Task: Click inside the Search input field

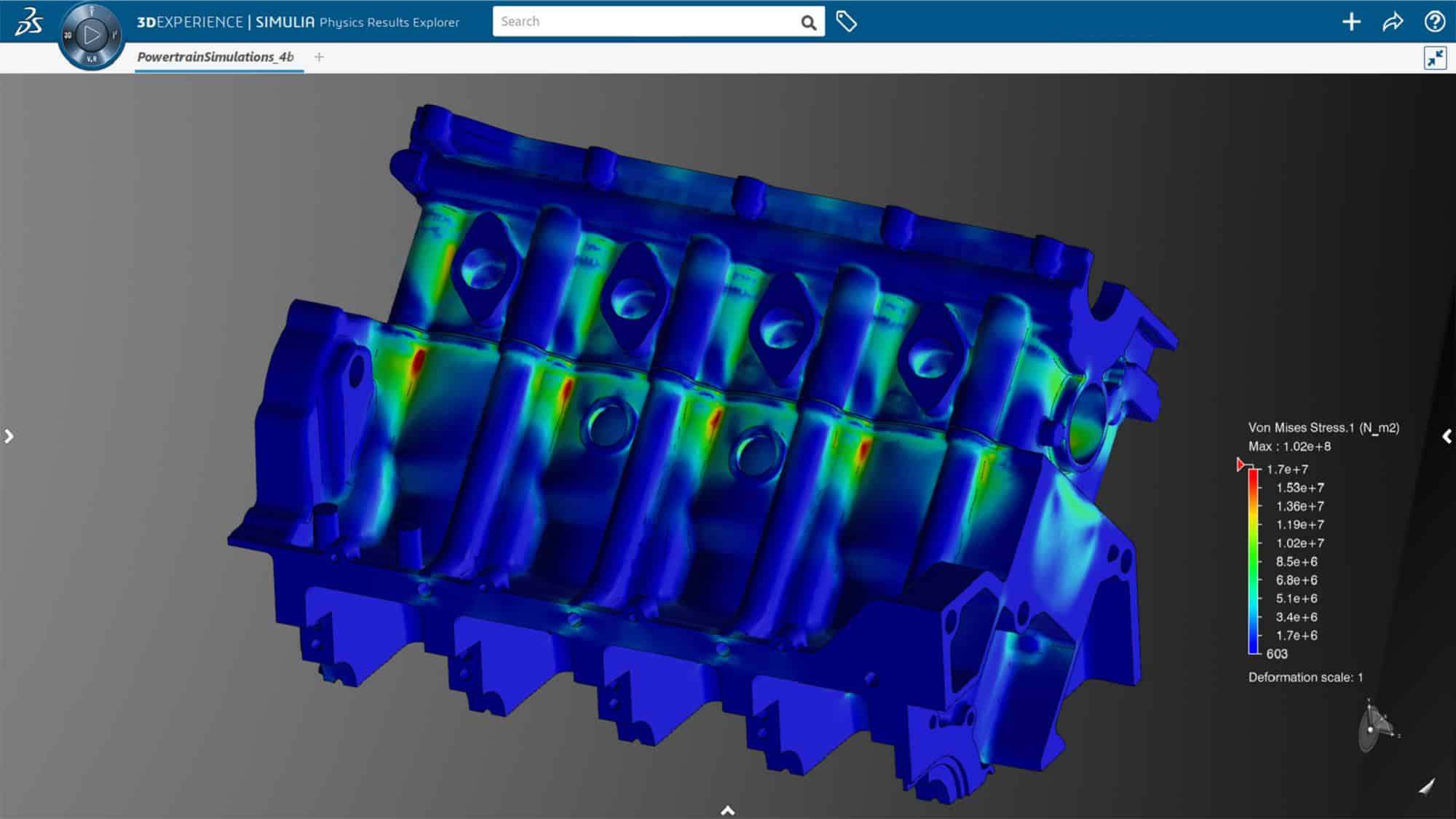Action: tap(641, 22)
